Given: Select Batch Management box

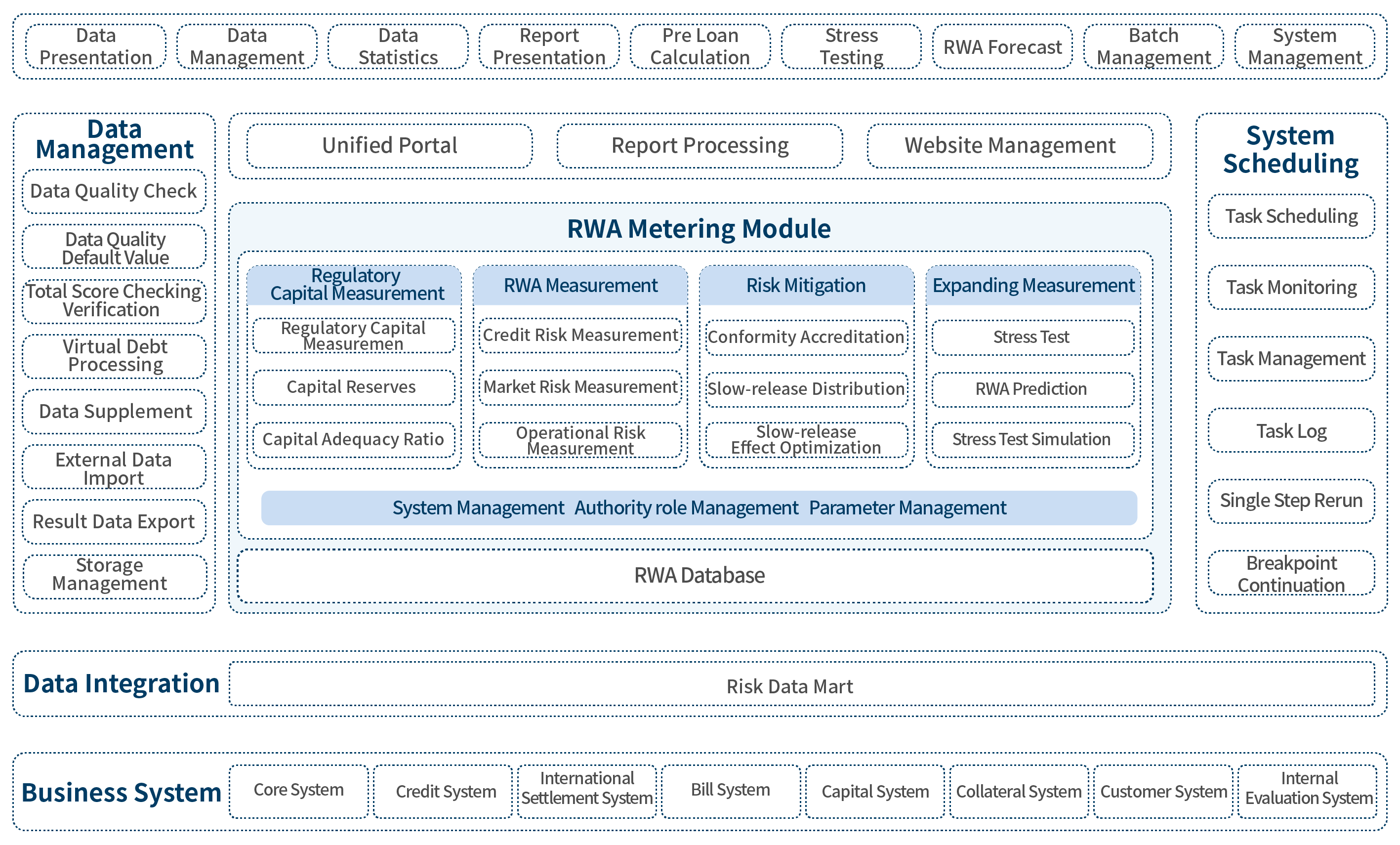Looking at the screenshot, I should (1154, 46).
